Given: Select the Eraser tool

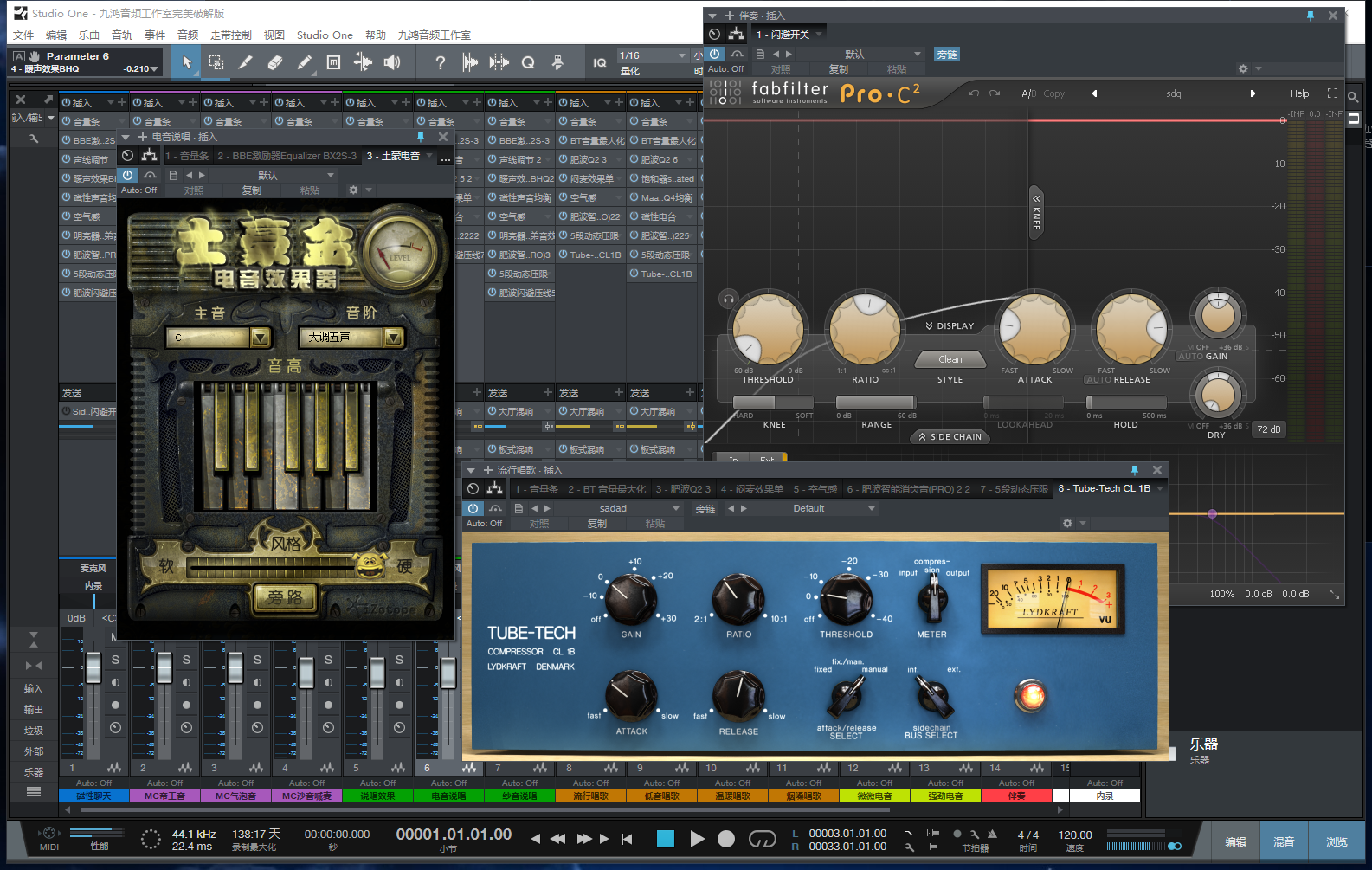Looking at the screenshot, I should [275, 62].
